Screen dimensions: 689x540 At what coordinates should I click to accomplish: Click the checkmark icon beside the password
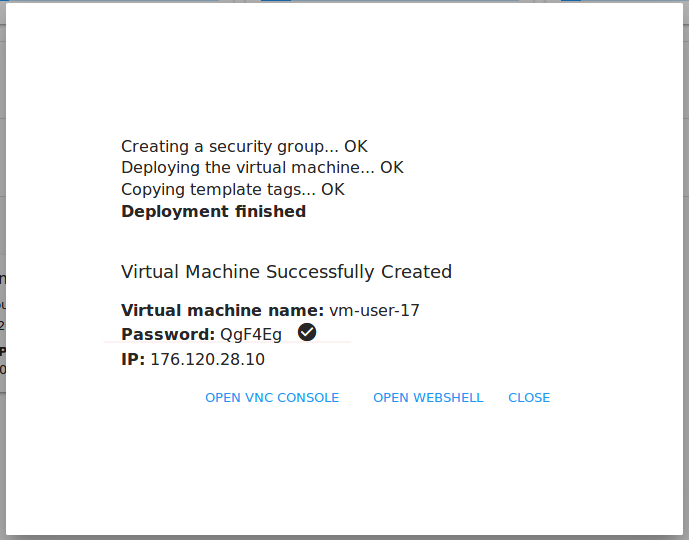click(307, 332)
